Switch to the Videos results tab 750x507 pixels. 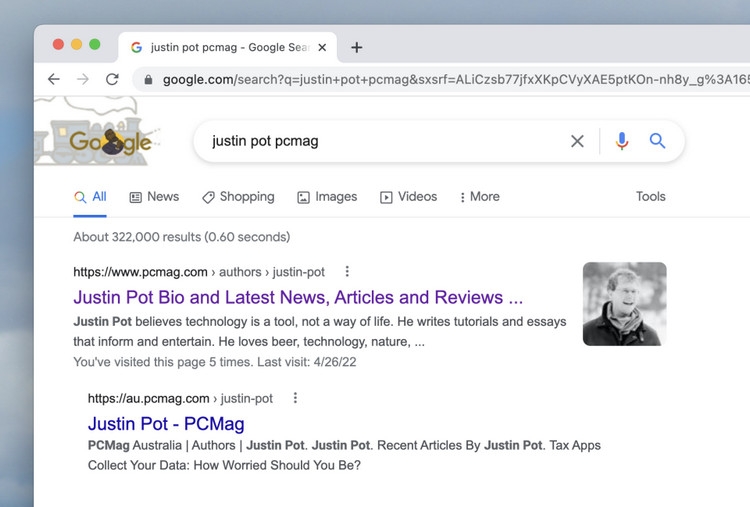tap(408, 197)
